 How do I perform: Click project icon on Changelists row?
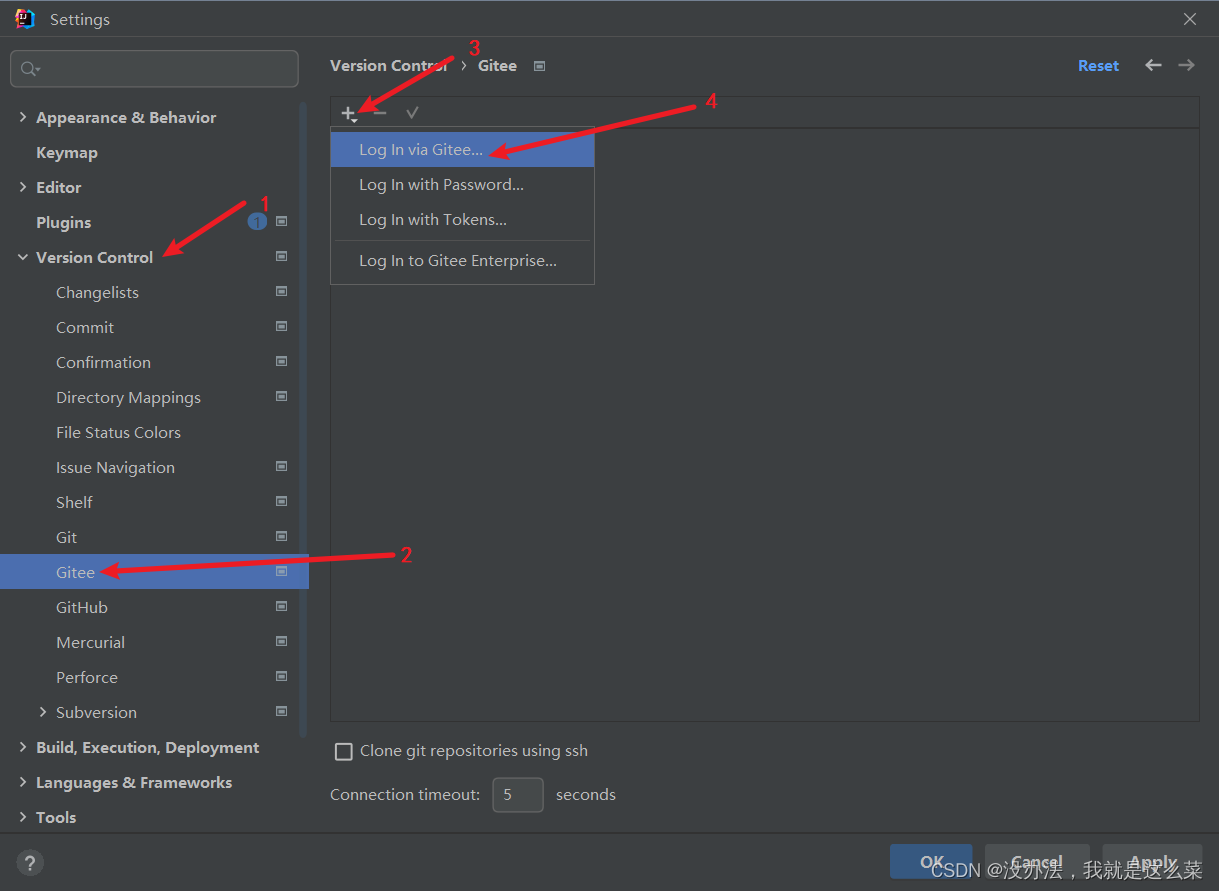point(281,291)
